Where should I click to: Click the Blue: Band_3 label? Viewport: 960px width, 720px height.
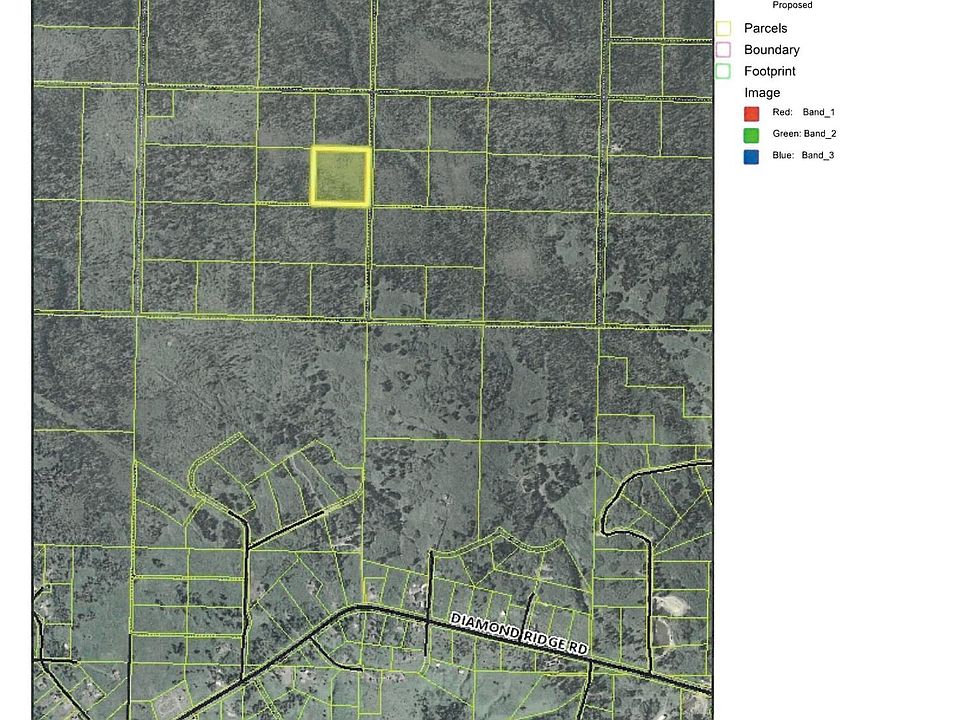(803, 155)
